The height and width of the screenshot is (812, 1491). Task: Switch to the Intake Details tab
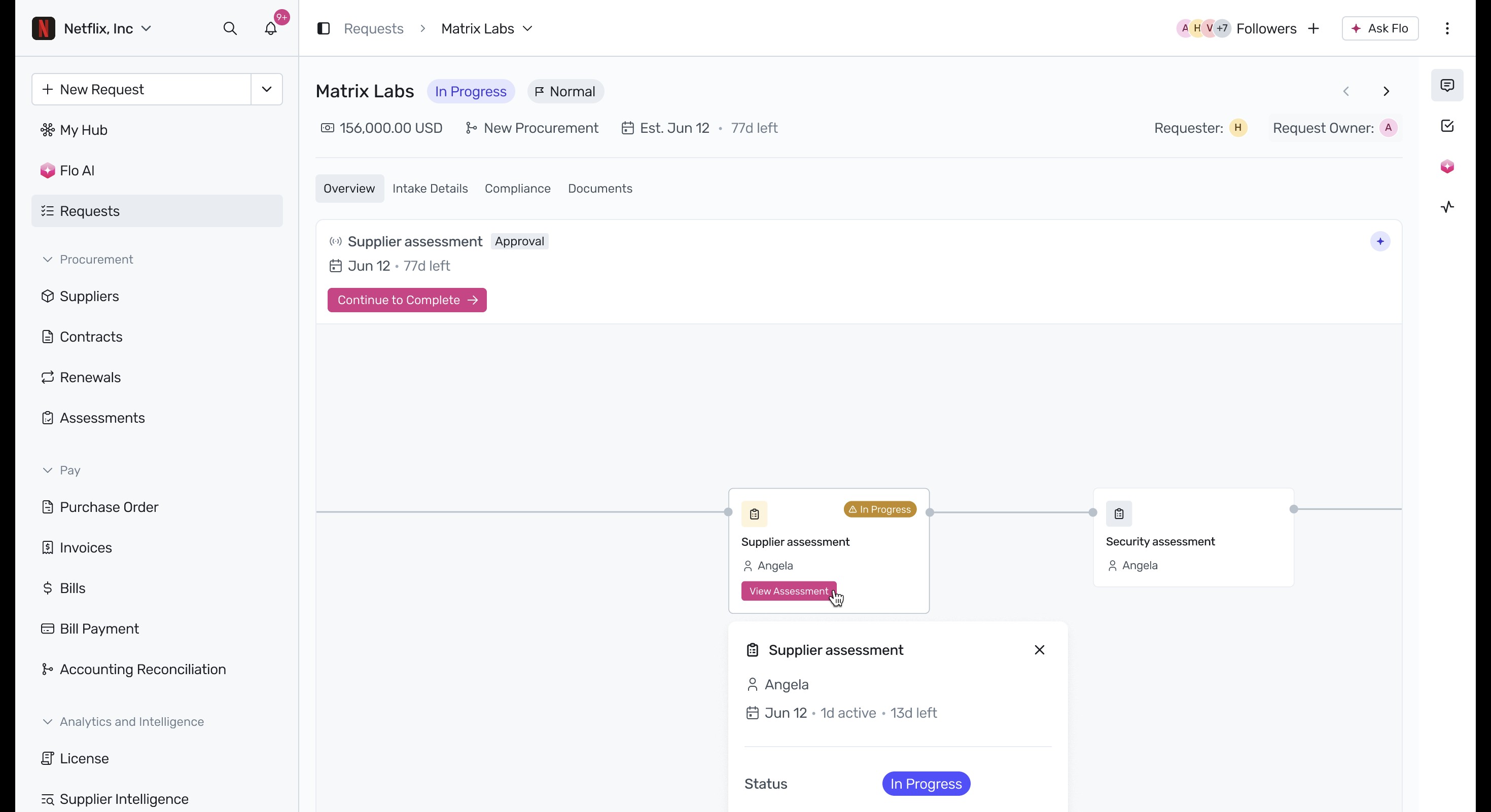pyautogui.click(x=430, y=189)
